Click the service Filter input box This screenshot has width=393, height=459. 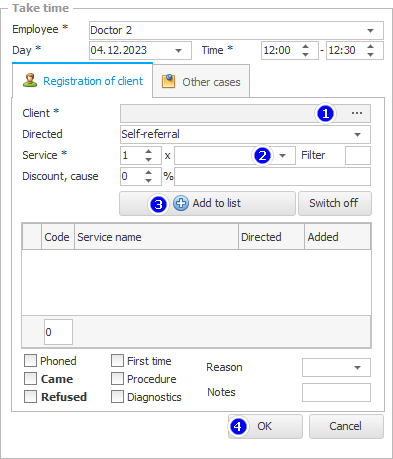tap(358, 156)
